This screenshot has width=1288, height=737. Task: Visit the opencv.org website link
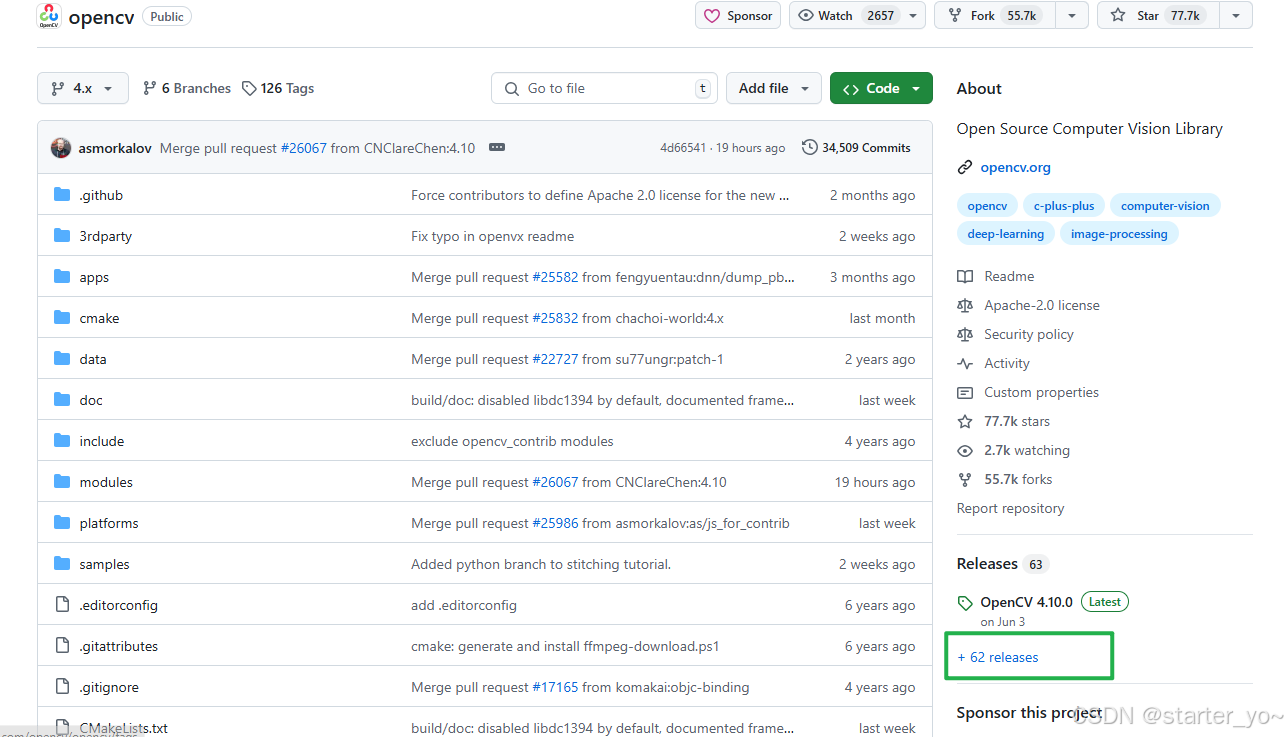click(1016, 167)
